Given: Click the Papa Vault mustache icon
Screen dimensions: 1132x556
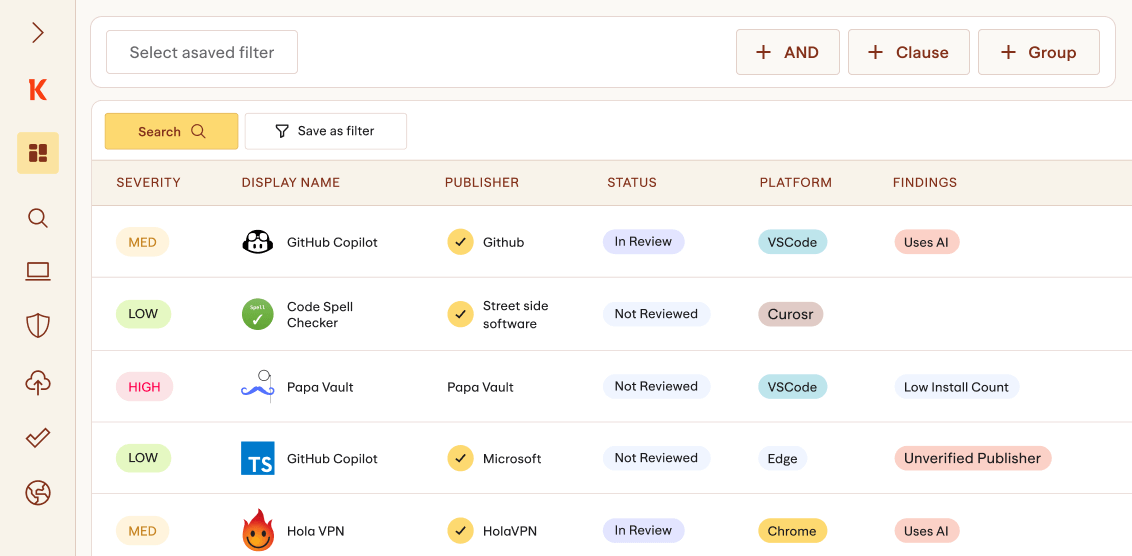Looking at the screenshot, I should coord(258,386).
